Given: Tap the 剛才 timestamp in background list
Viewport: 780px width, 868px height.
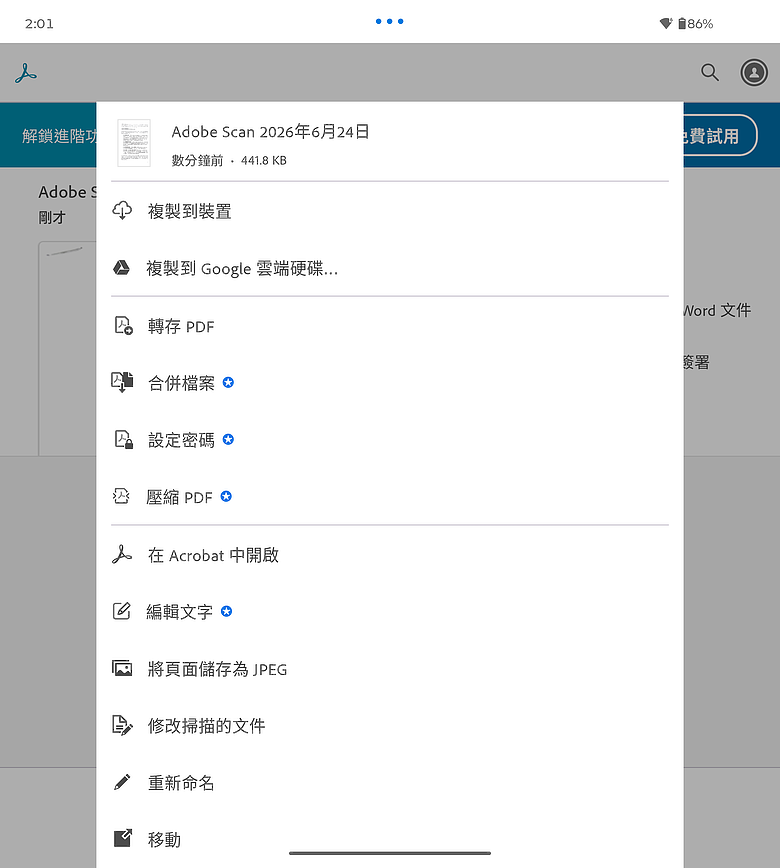Looking at the screenshot, I should 51,218.
